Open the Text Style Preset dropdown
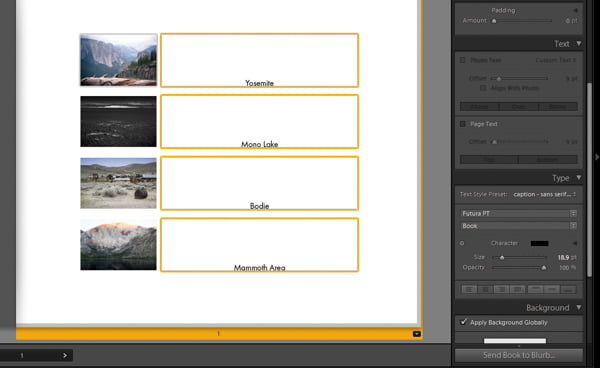This screenshot has width=600, height=368. click(545, 194)
